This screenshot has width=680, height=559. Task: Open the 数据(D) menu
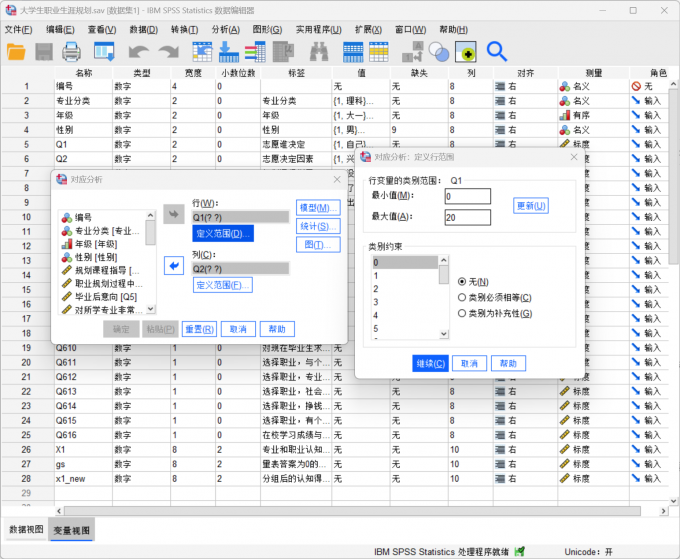click(144, 29)
